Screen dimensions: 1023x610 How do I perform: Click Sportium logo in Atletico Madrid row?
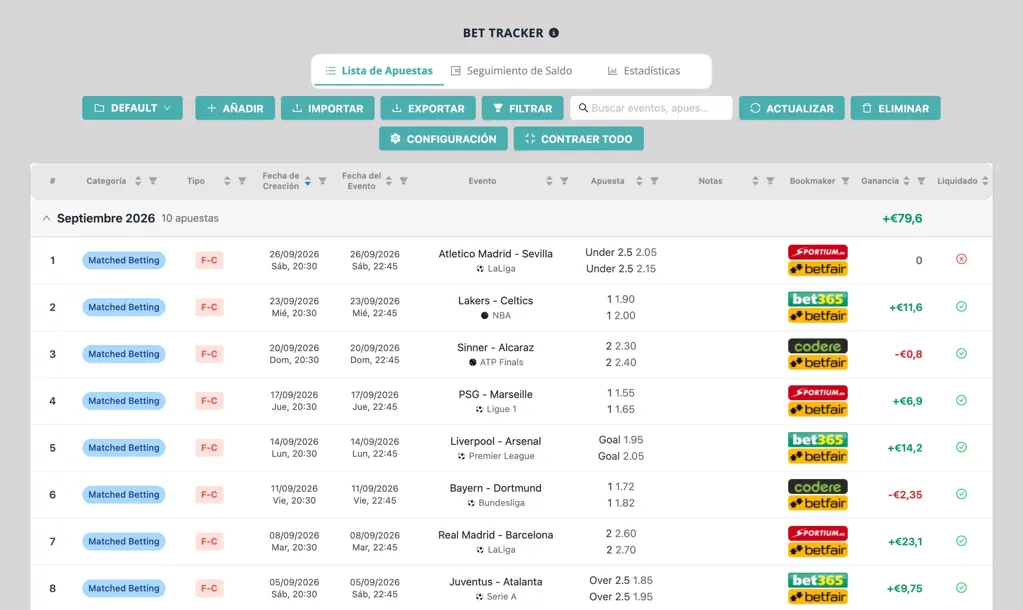(817, 252)
